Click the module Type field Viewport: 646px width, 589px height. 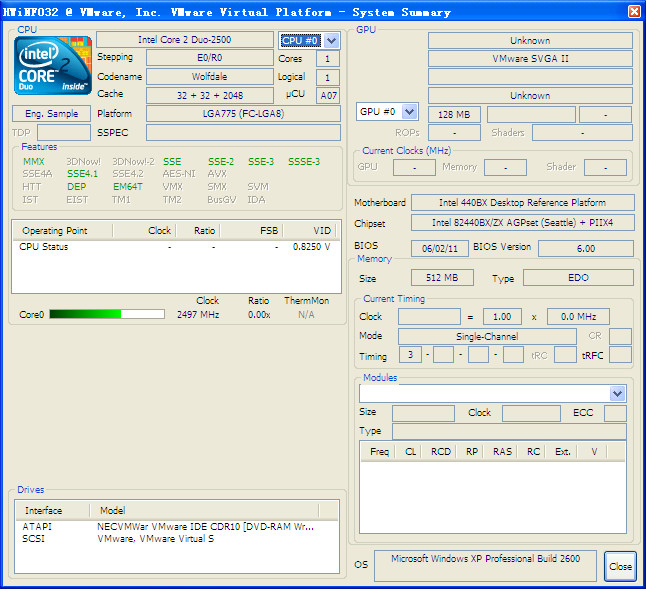(x=509, y=432)
